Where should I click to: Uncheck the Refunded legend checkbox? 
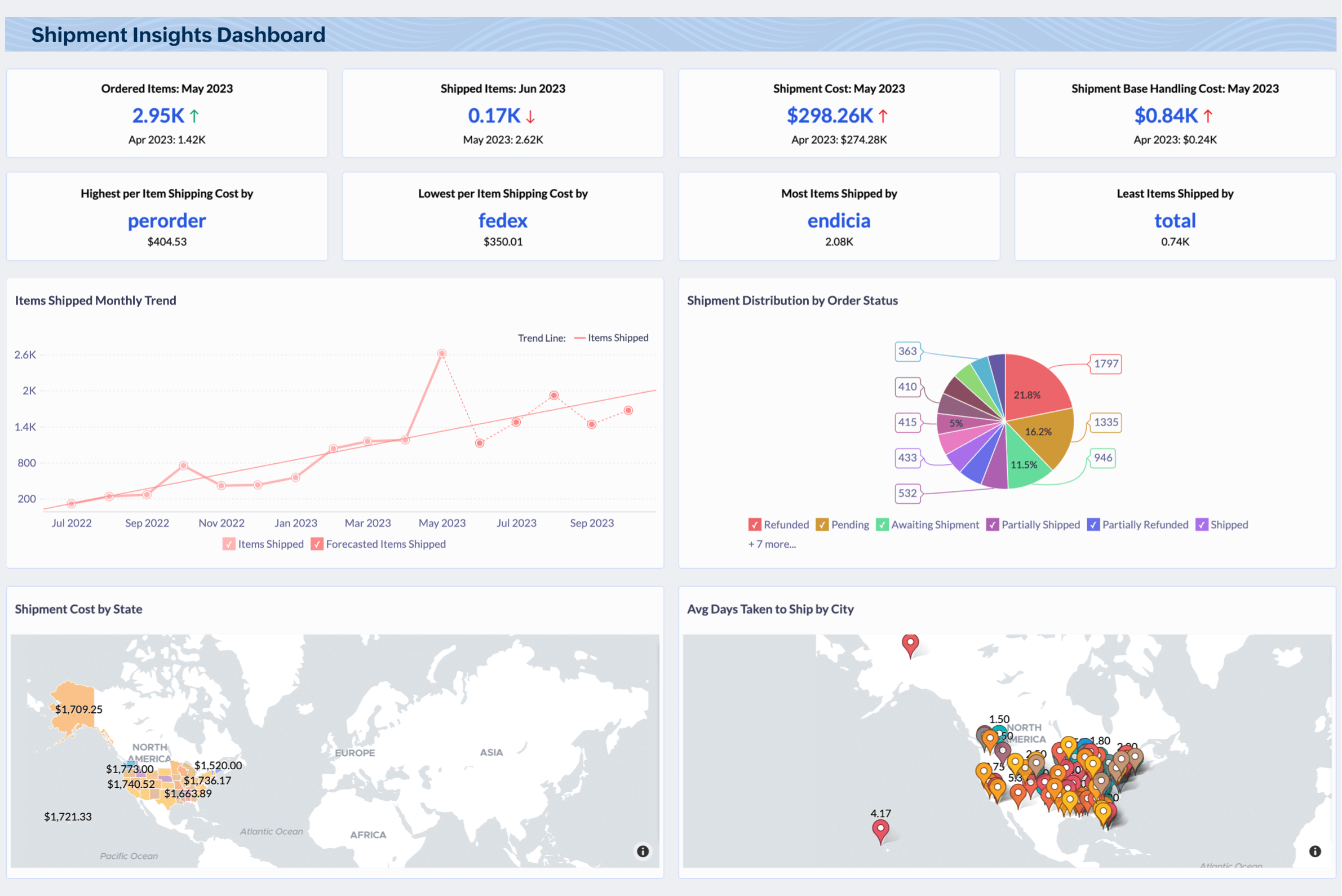coord(755,525)
